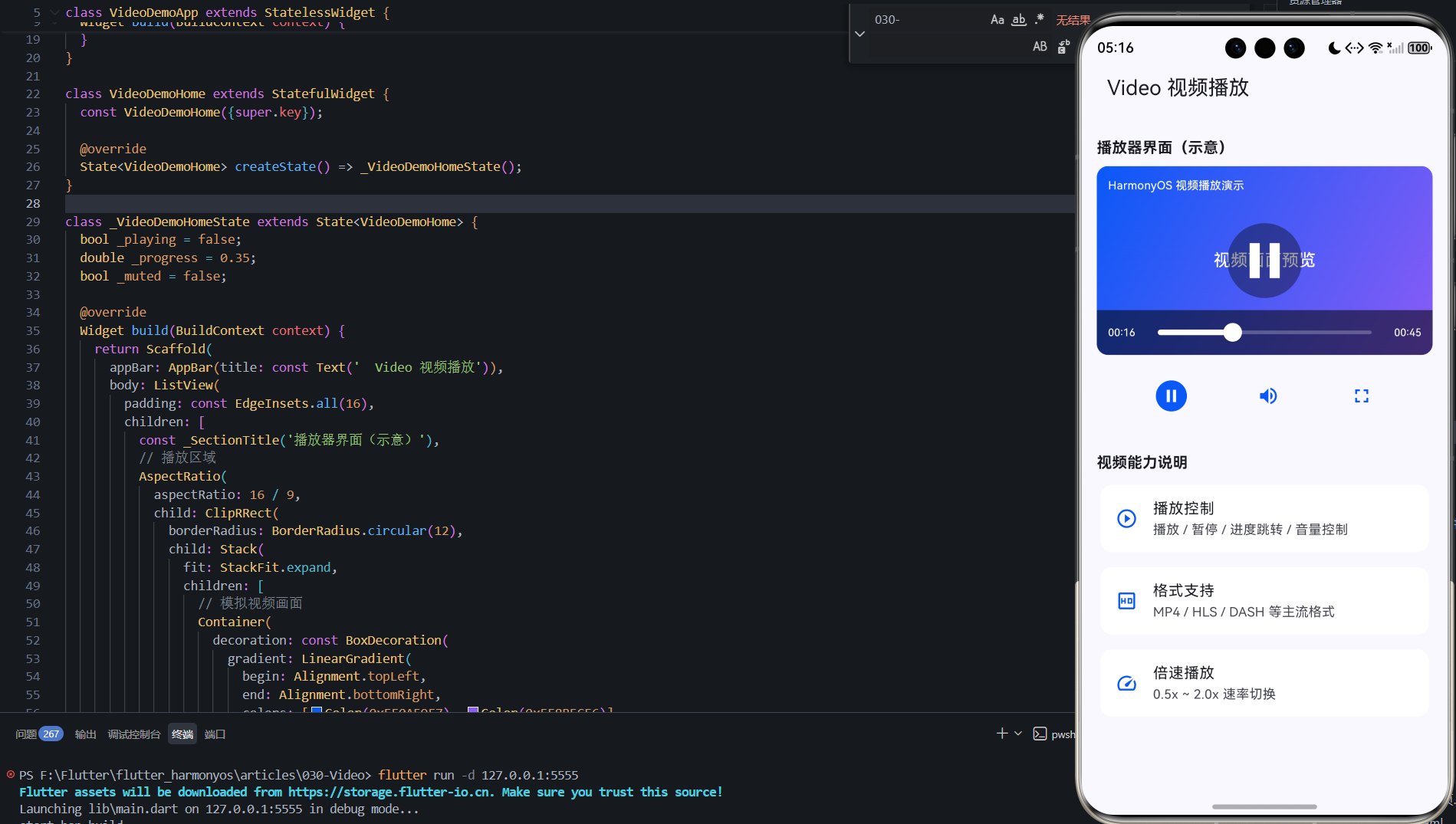Screen dimensions: 1456x824
Task: Enter fullscreen with the expand icon
Action: (x=1362, y=396)
